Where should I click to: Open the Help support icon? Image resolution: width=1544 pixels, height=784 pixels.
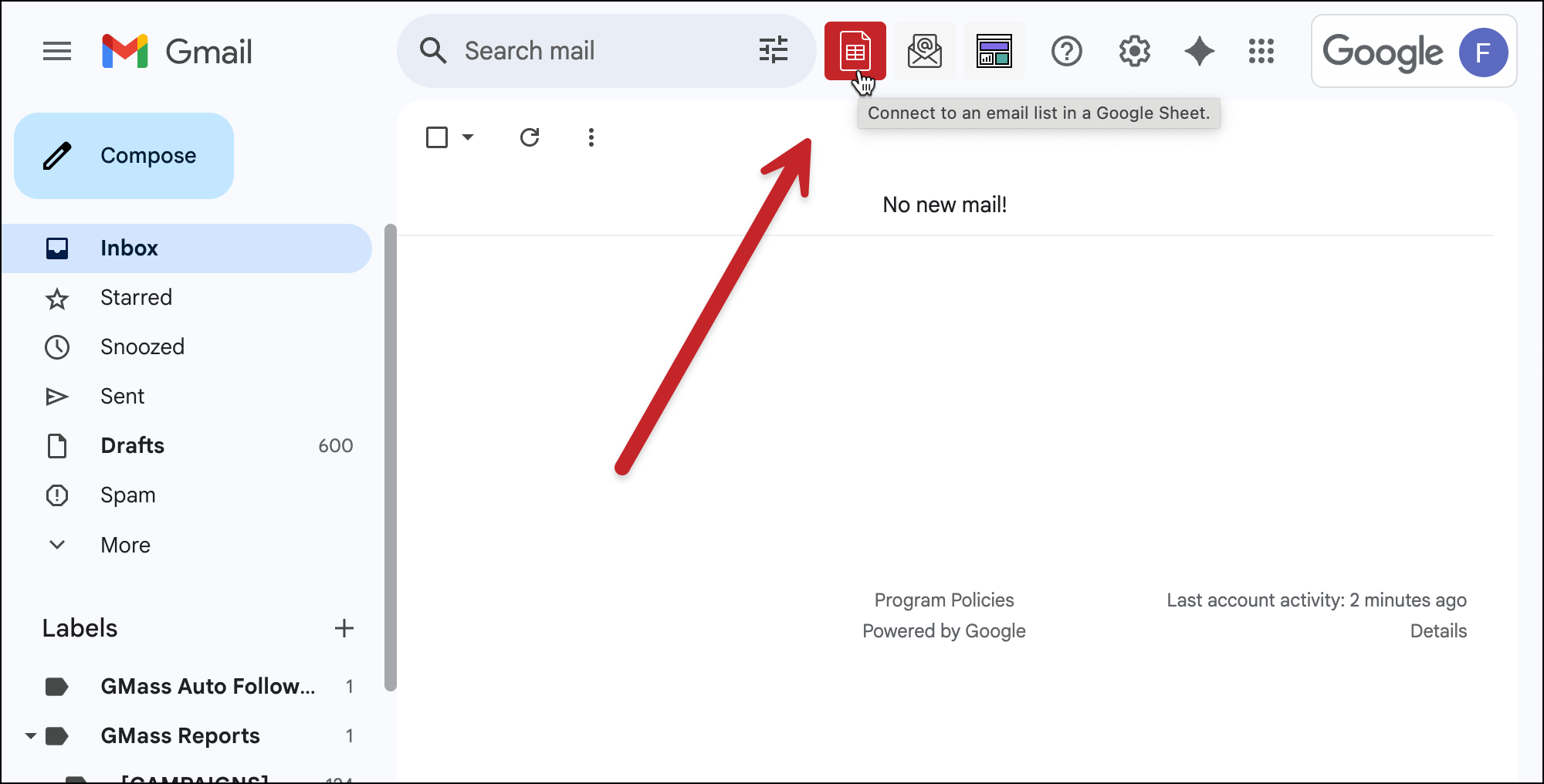tap(1066, 52)
